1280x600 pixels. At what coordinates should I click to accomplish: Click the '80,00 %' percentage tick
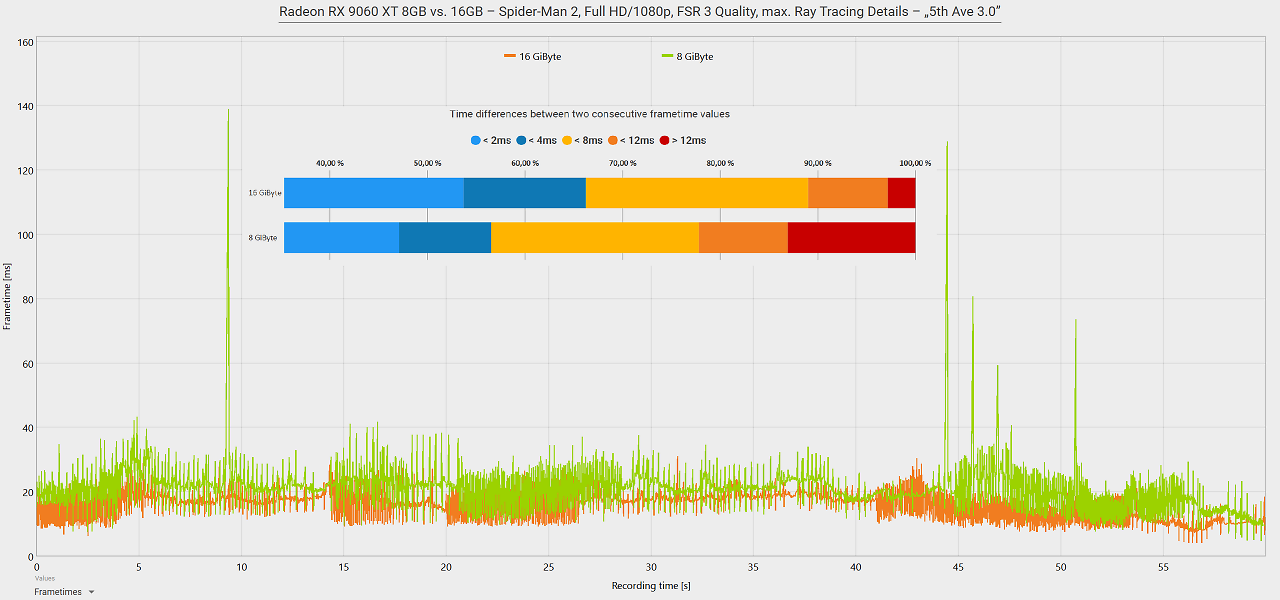[721, 163]
